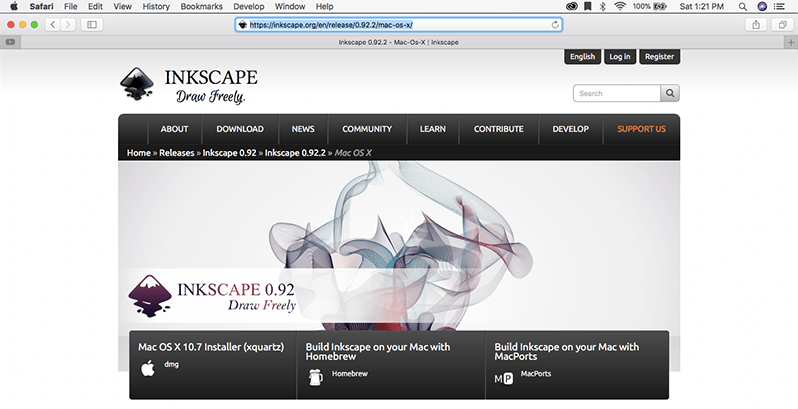
Task: Click the SUPPORT US link
Action: tap(641, 129)
